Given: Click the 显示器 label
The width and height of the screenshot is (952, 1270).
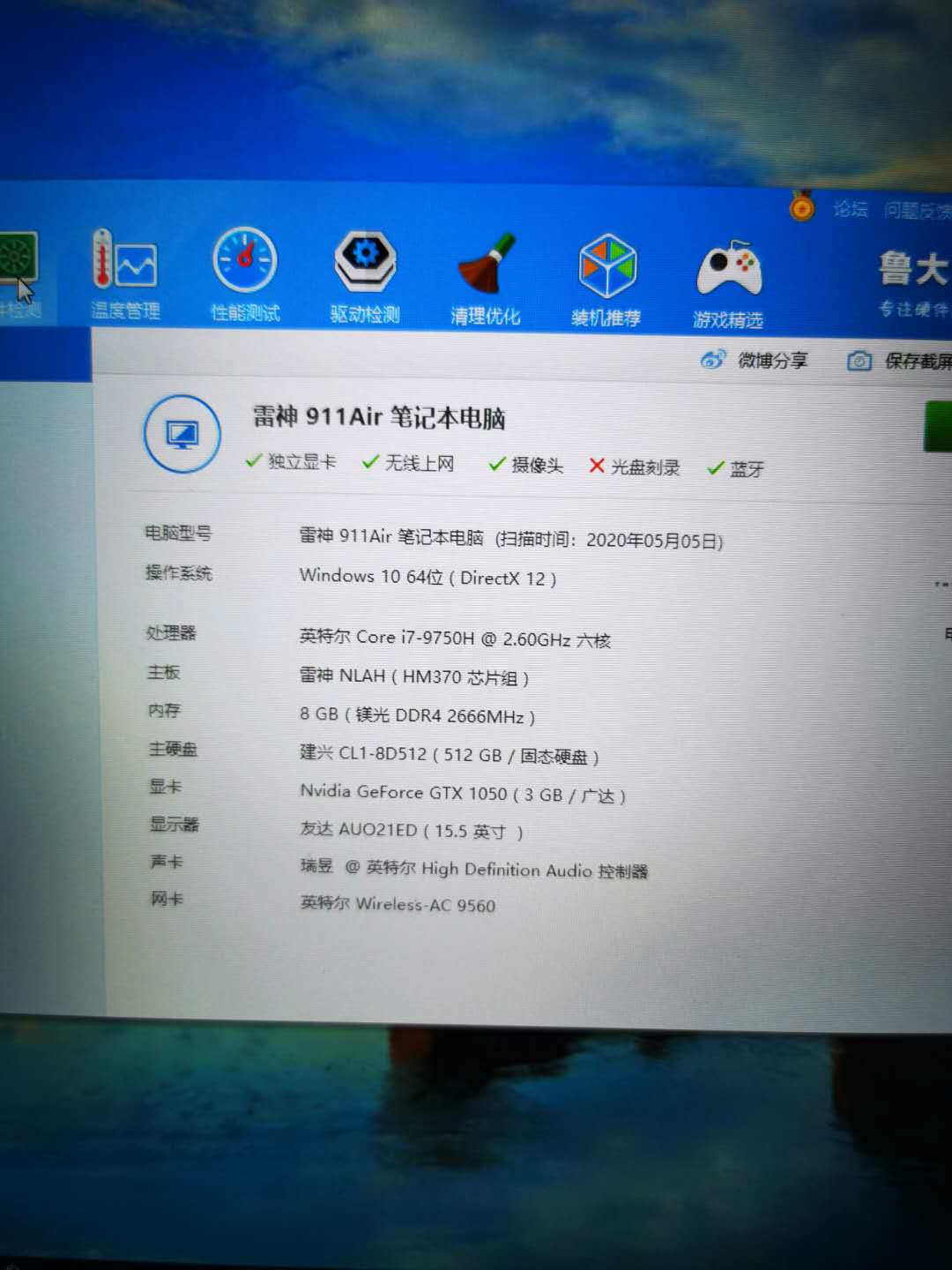Looking at the screenshot, I should click(175, 824).
